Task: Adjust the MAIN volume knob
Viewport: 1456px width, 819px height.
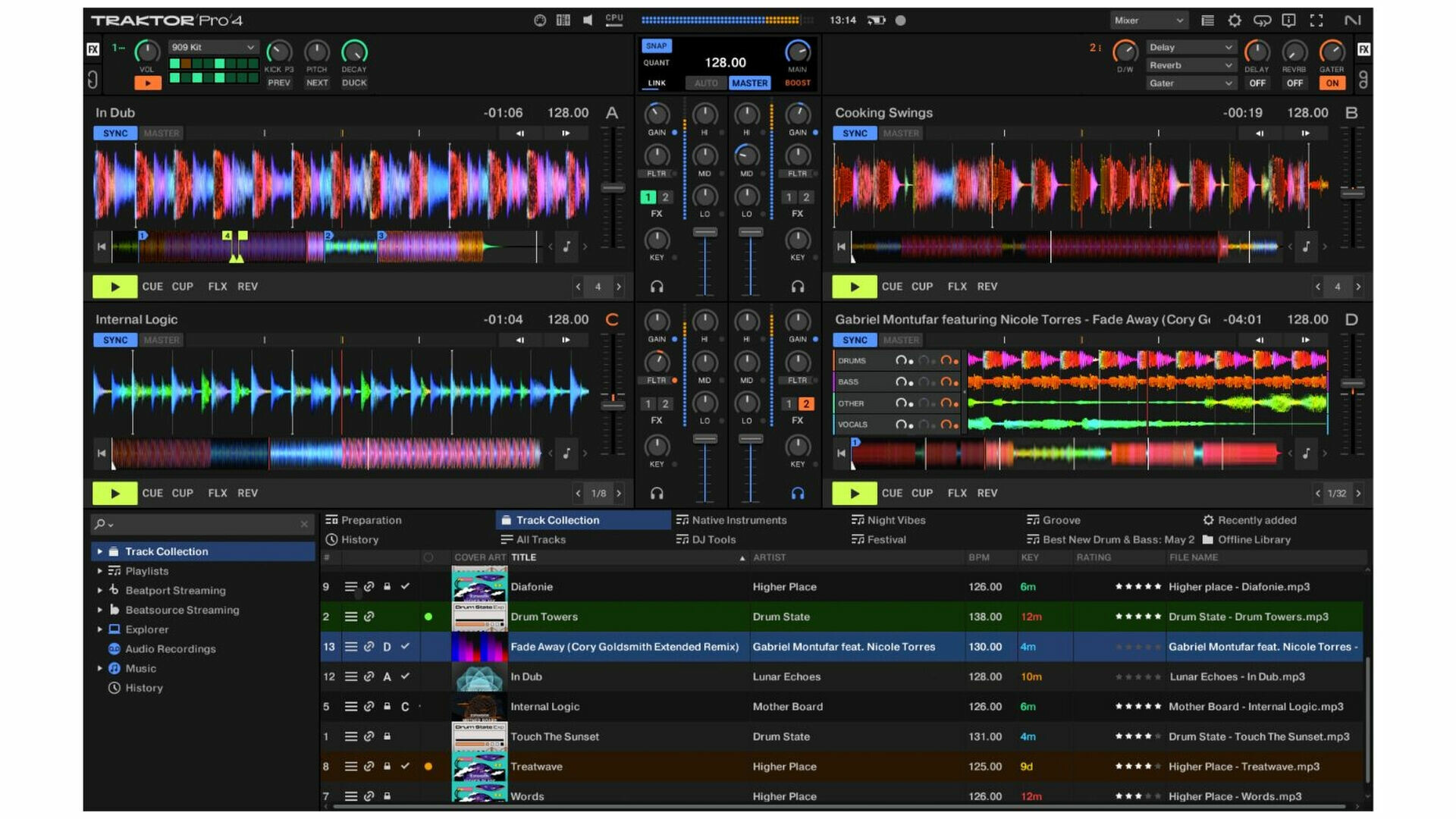Action: point(797,52)
